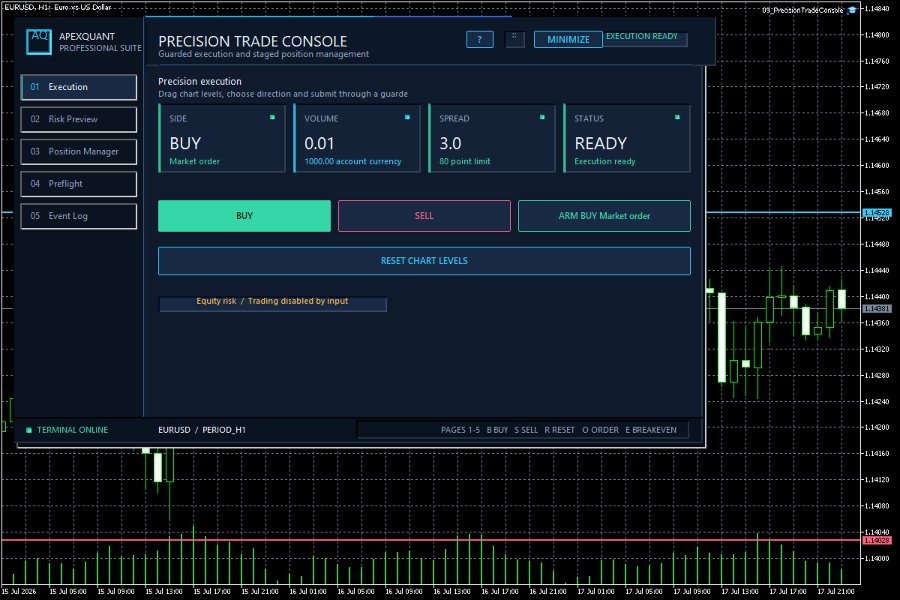Image resolution: width=900 pixels, height=600 pixels.
Task: Click the STATUS READY info card
Action: coord(627,138)
